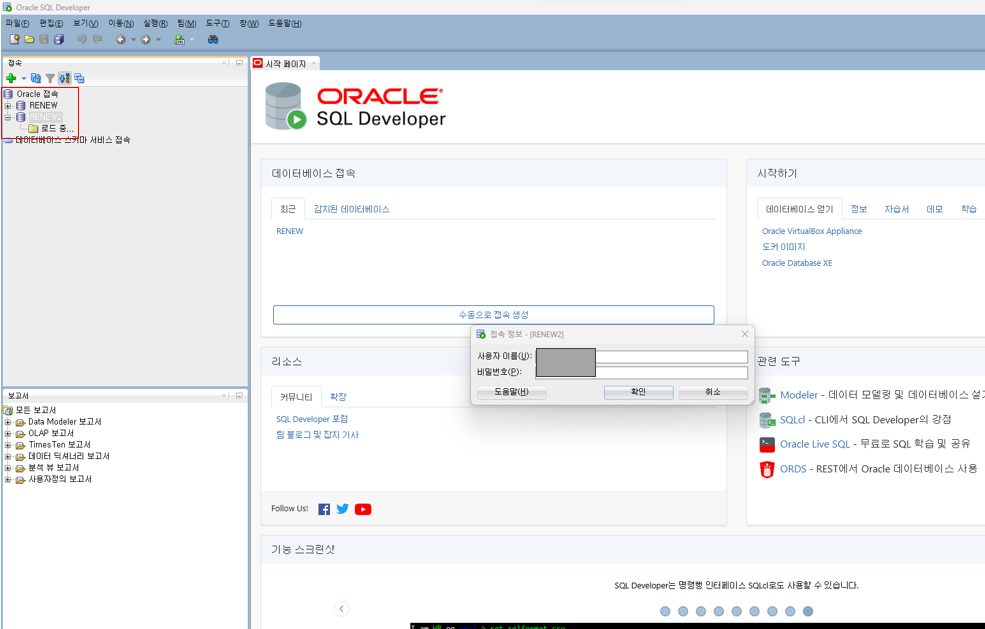Click the Back navigation arrow icon
This screenshot has width=985, height=629.
point(121,39)
